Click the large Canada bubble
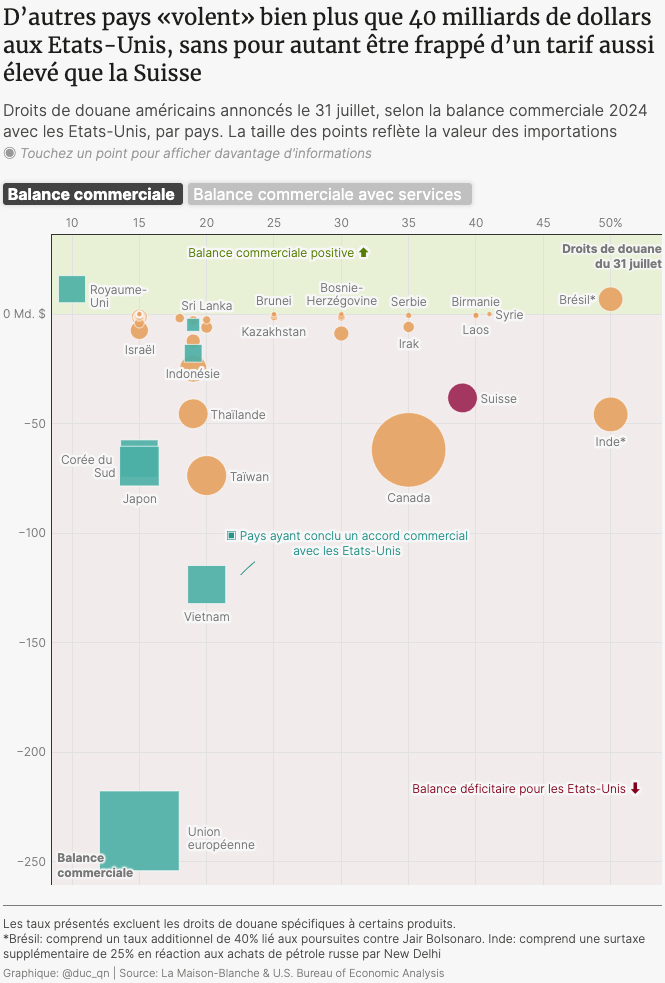This screenshot has height=983, width=665. [x=408, y=451]
